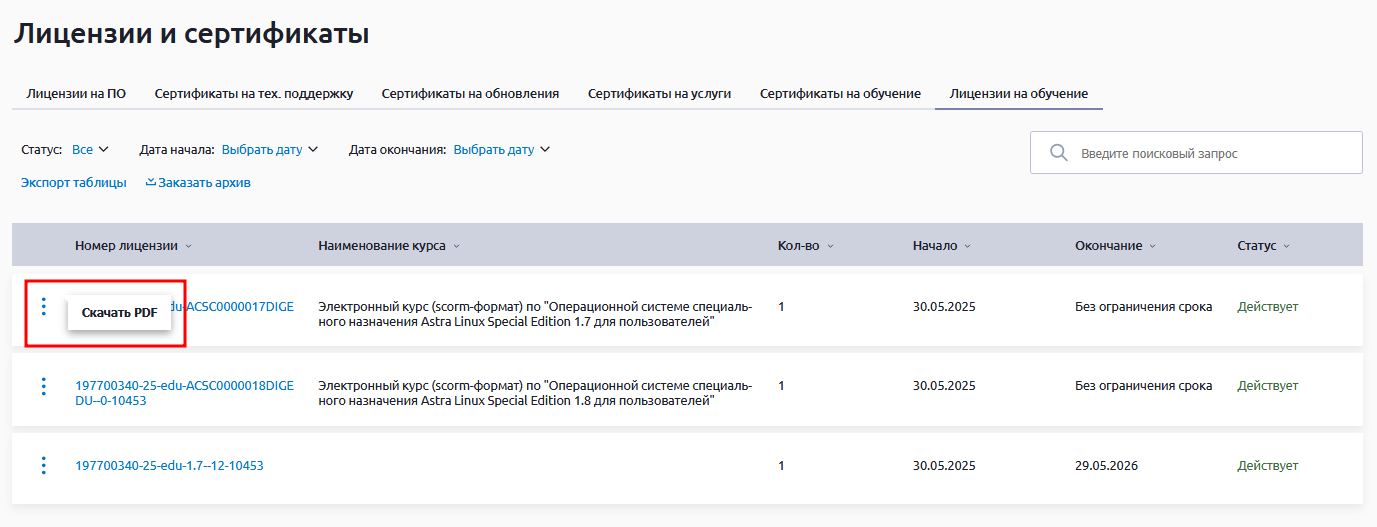Choose Скачать PDF from the popup menu
Viewport: 1377px width, 527px height.
[119, 313]
